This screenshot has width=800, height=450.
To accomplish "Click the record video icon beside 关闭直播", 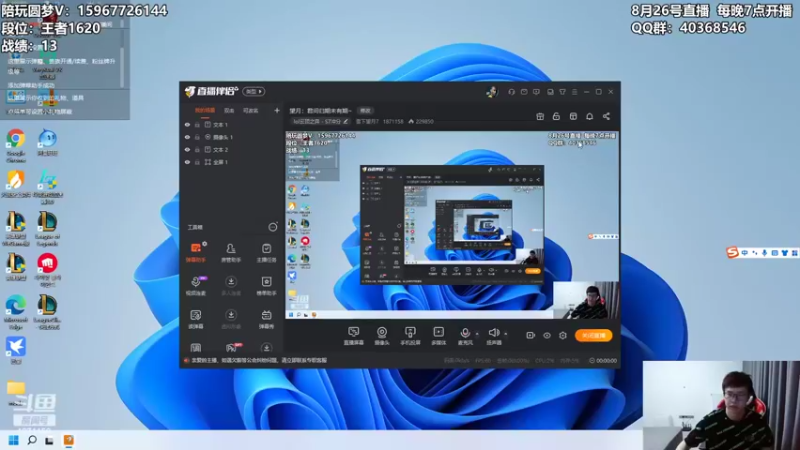I will (531, 335).
